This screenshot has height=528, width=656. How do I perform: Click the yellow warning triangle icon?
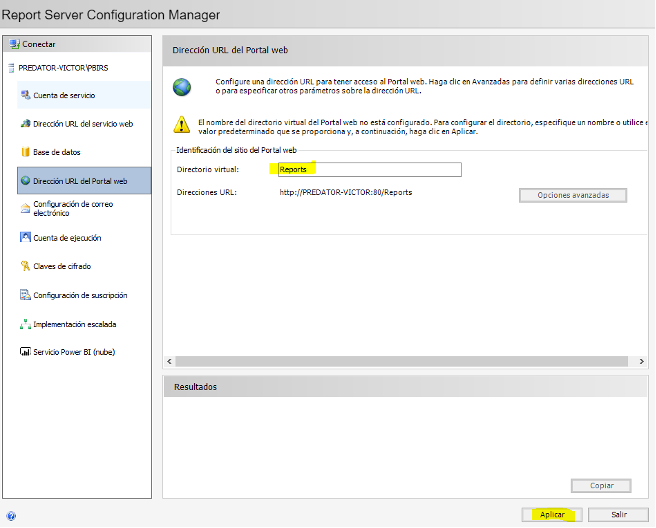tap(181, 124)
